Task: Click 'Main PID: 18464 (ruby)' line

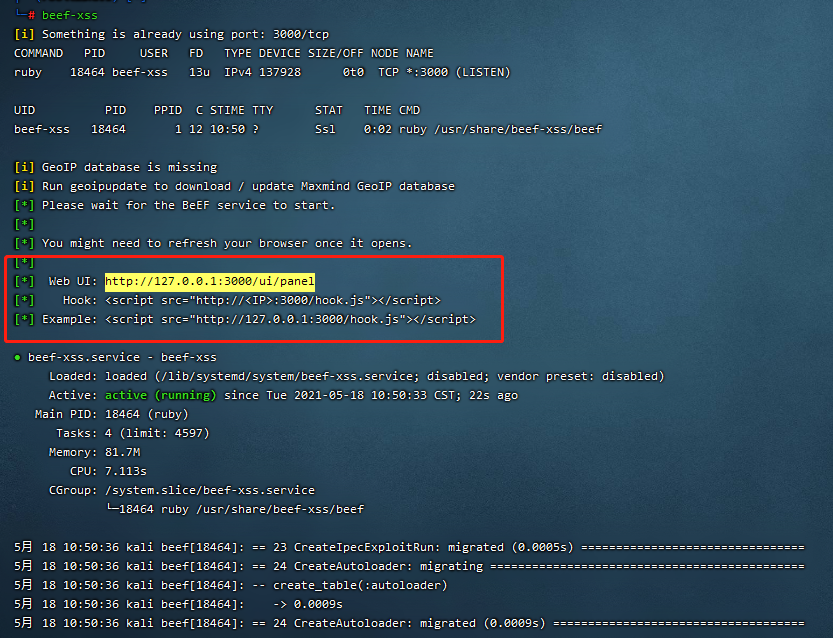Action: click(x=112, y=414)
